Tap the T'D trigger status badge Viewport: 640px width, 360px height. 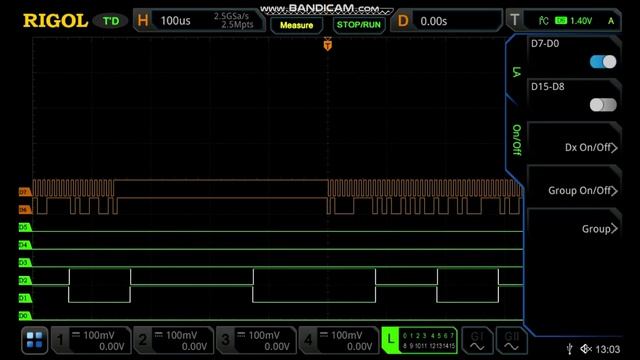[x=111, y=21]
